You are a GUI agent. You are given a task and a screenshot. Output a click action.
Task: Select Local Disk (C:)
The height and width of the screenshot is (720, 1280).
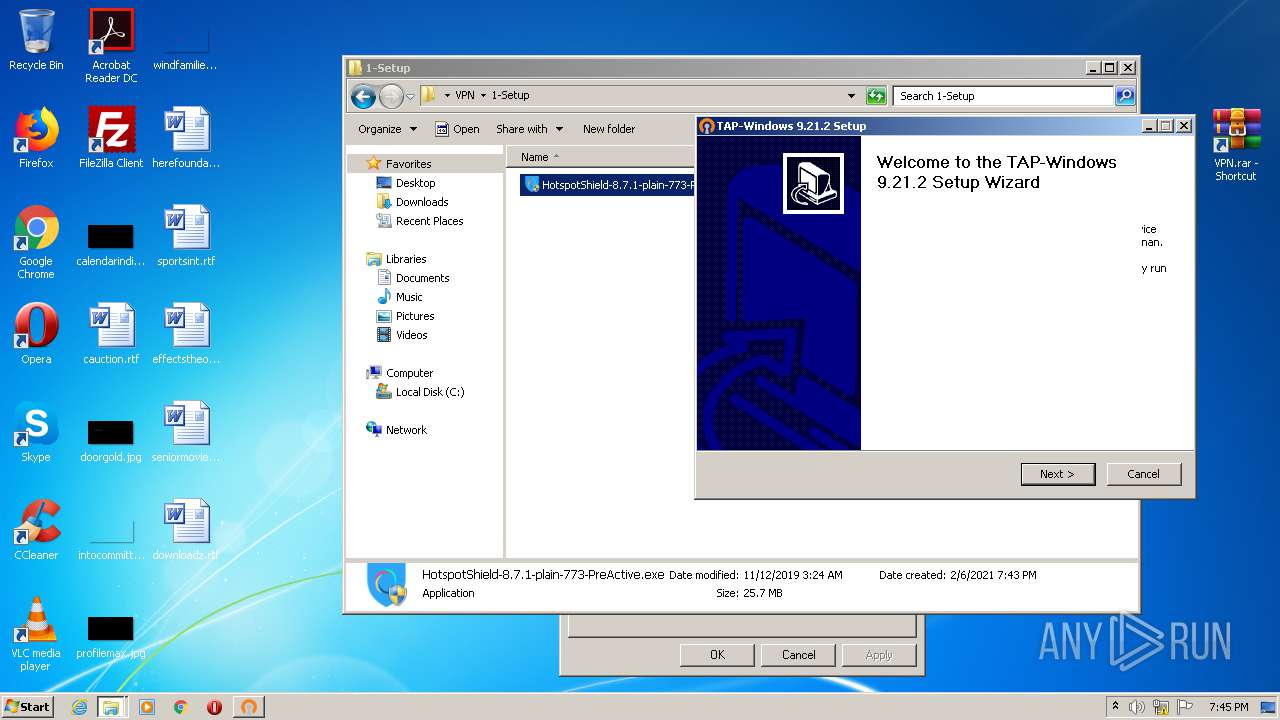click(429, 392)
